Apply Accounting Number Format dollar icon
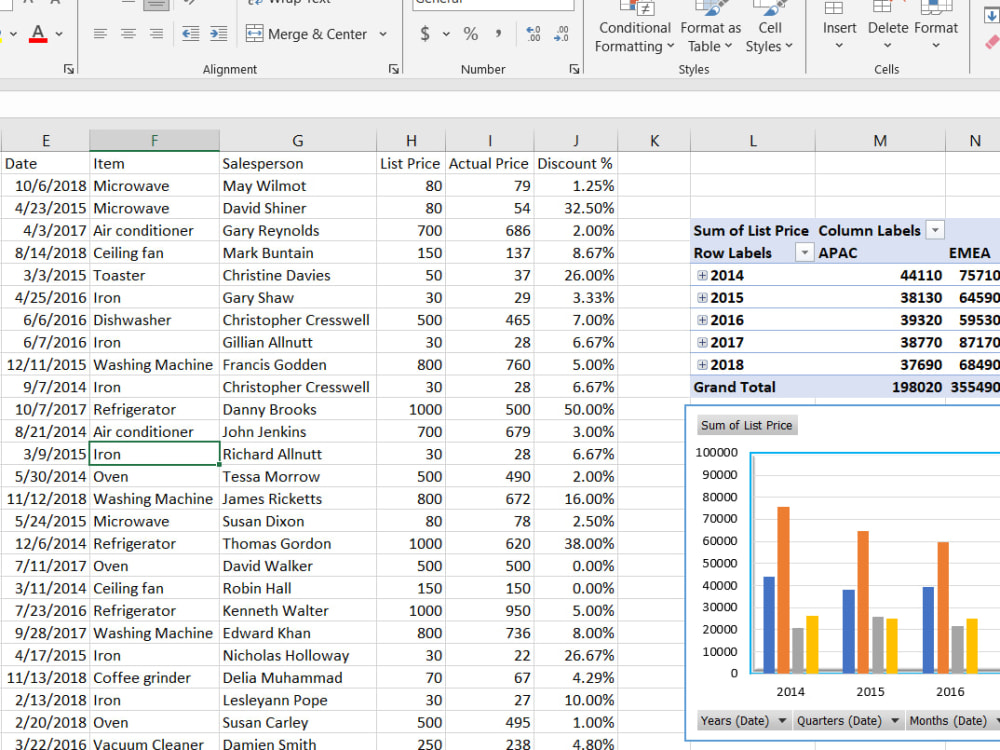 click(425, 34)
